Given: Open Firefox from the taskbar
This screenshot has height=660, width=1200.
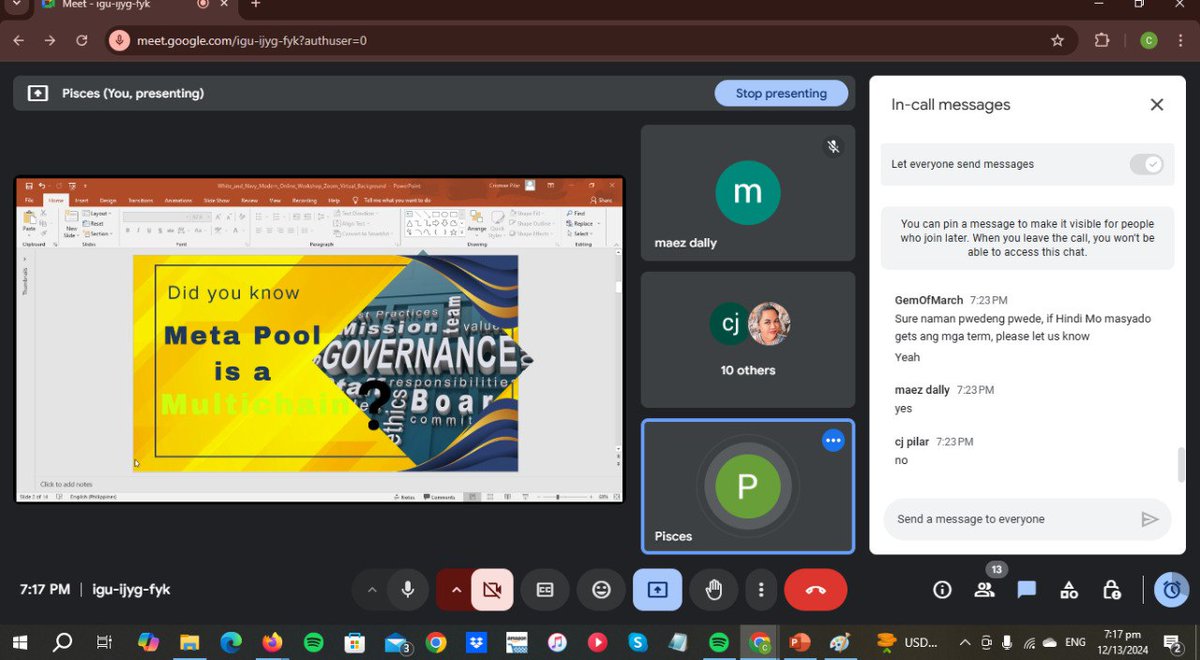Looking at the screenshot, I should (272, 643).
